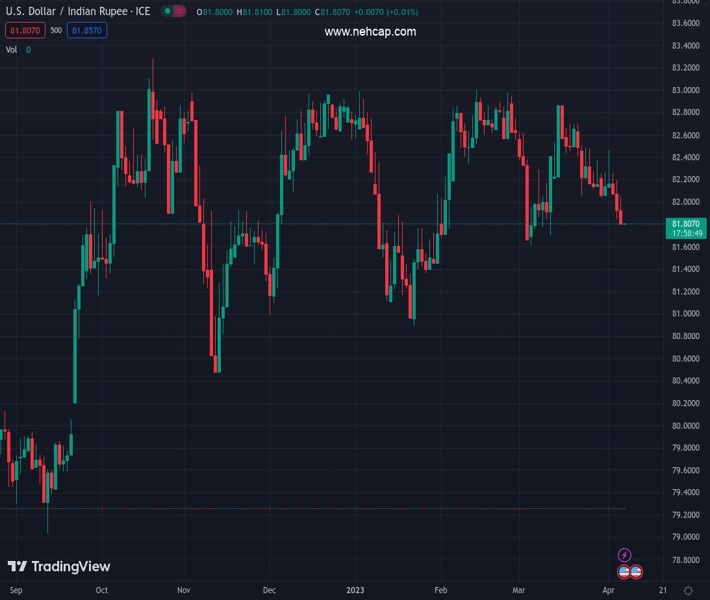The image size is (710, 600).
Task: Click the purple lightning event icon
Action: (x=625, y=555)
